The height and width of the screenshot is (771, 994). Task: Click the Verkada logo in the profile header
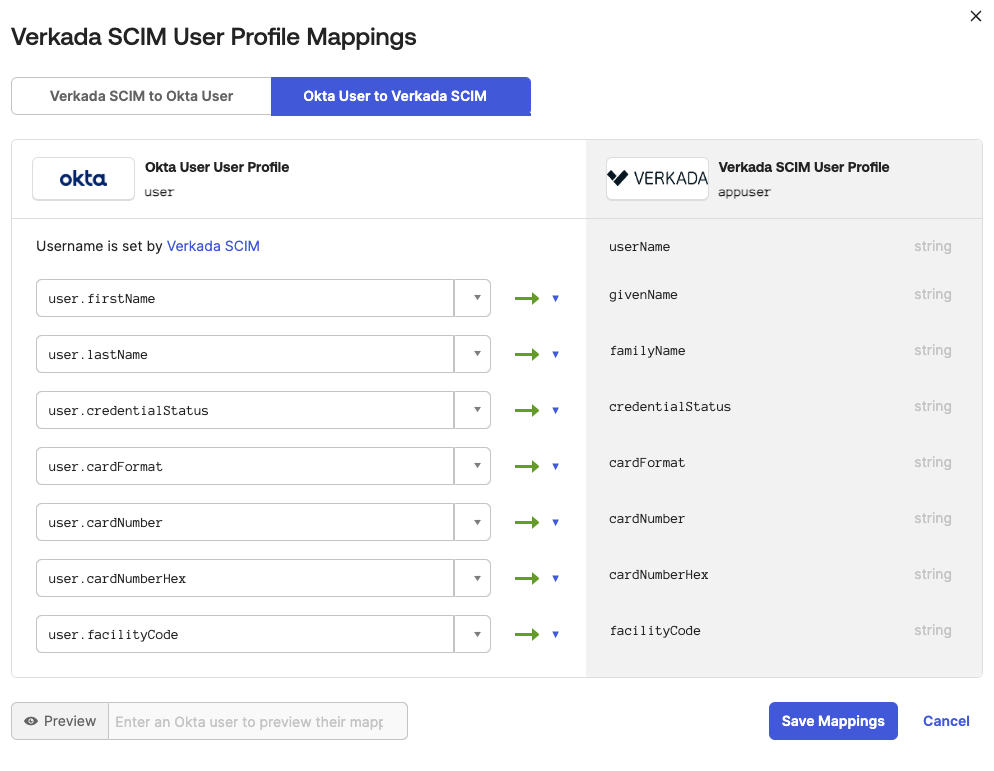(657, 179)
